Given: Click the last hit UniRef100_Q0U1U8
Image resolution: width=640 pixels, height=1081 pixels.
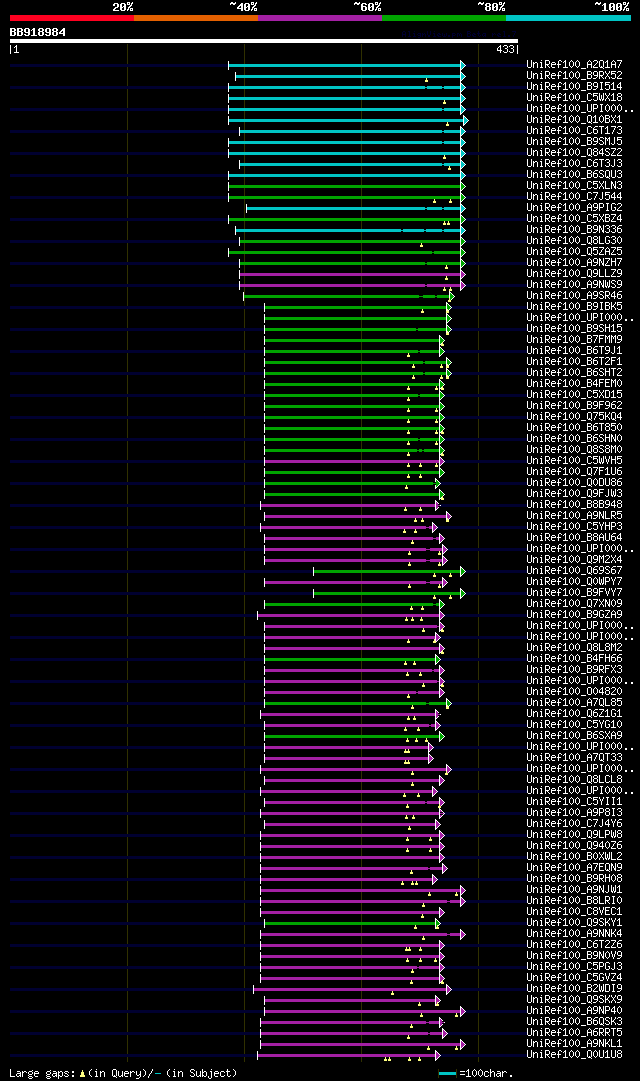Looking at the screenshot, I should (574, 1055).
